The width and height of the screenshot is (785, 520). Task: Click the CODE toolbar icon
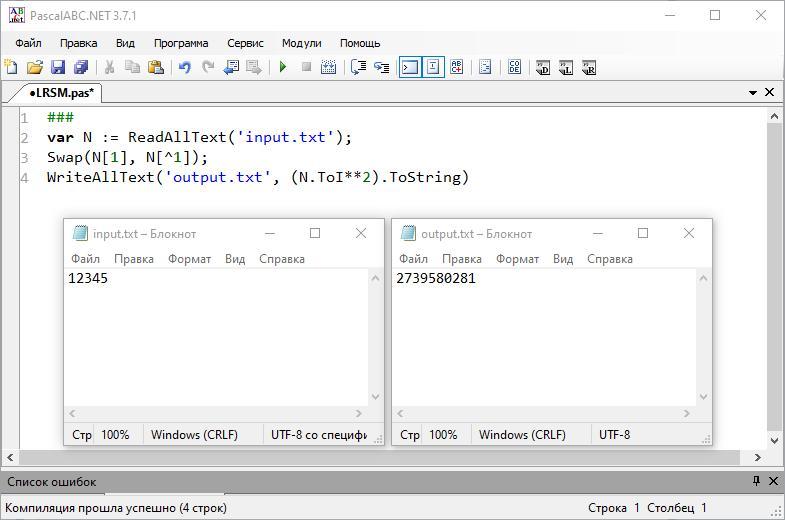click(x=514, y=67)
